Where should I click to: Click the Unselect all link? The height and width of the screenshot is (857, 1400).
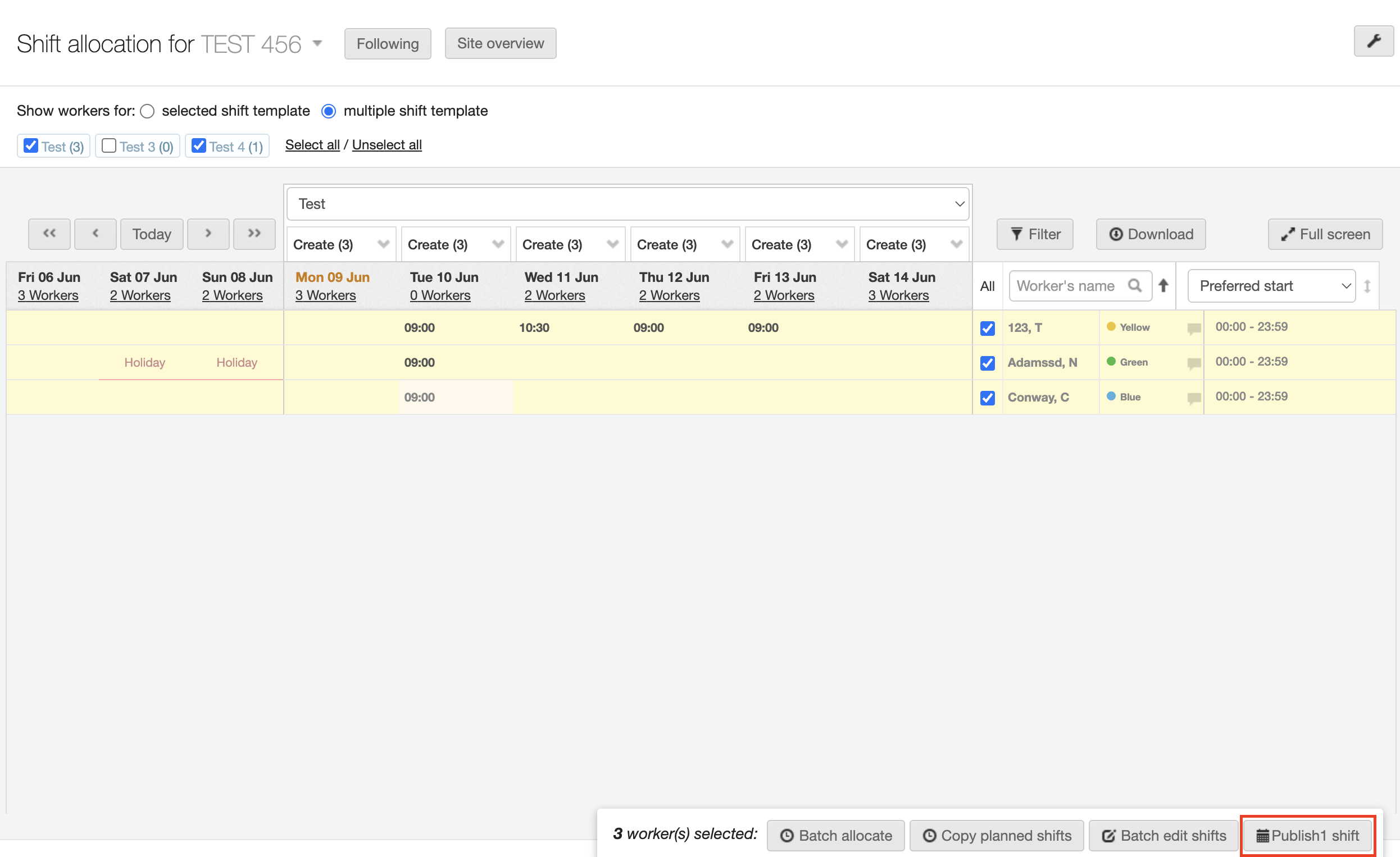point(387,145)
